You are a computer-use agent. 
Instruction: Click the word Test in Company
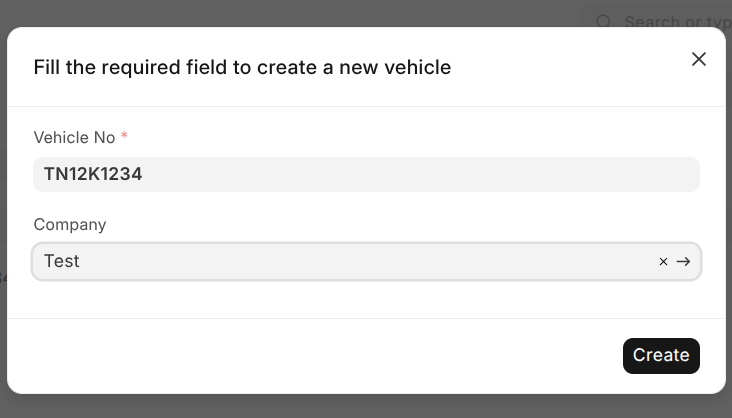point(61,261)
